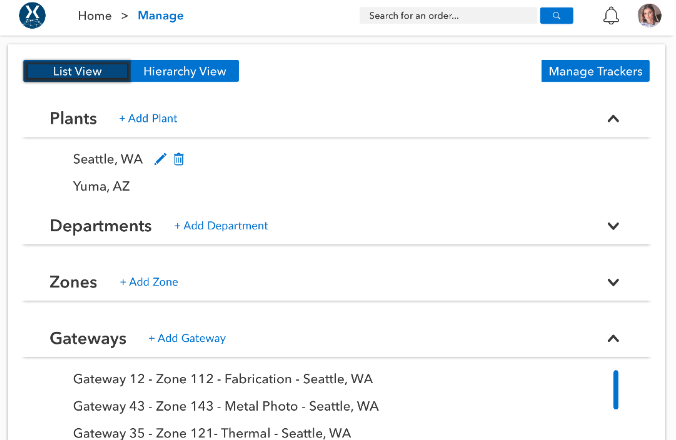The width and height of the screenshot is (676, 440).
Task: Click the Add Department link
Action: coord(221,226)
